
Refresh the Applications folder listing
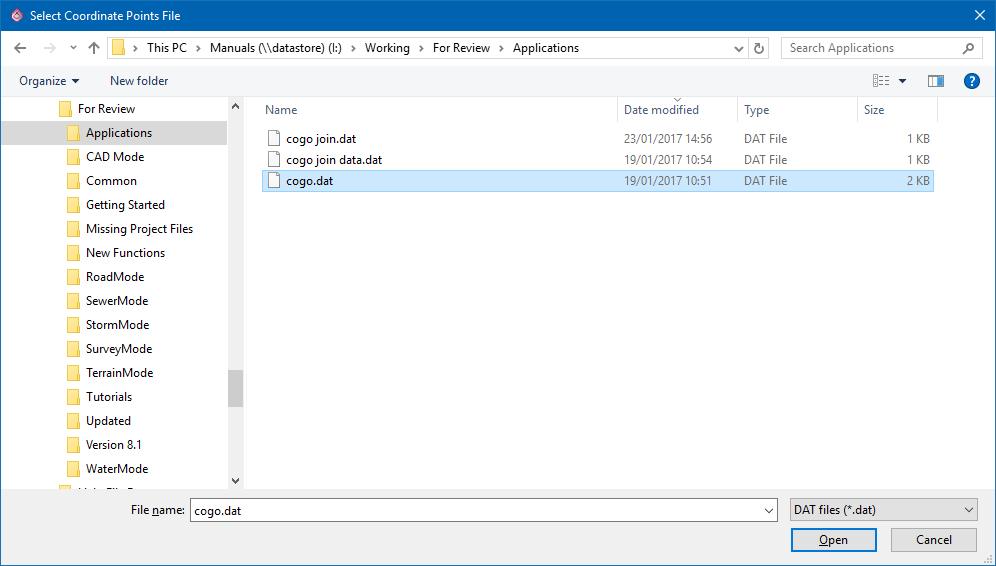(760, 48)
